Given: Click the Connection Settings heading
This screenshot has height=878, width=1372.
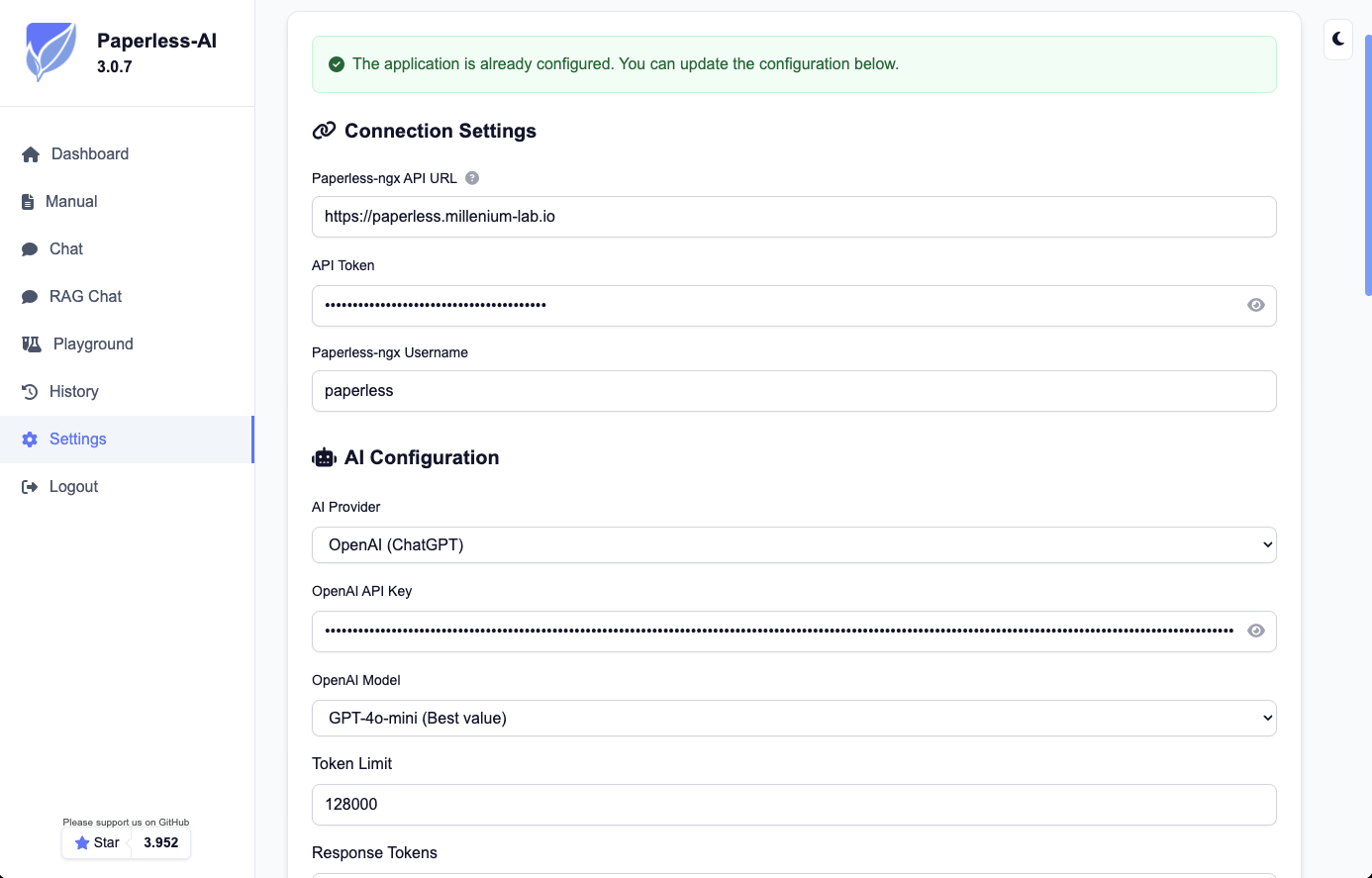Looking at the screenshot, I should tap(441, 131).
